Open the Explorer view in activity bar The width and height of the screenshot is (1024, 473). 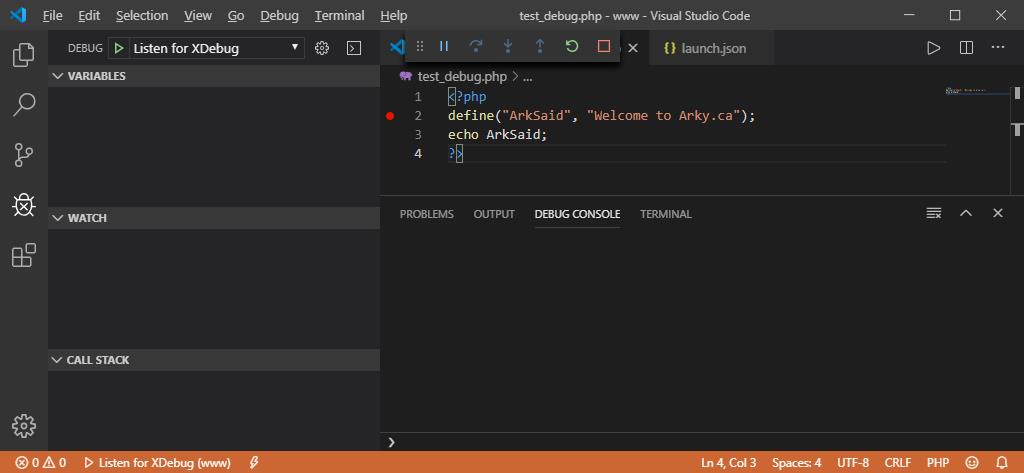24,54
